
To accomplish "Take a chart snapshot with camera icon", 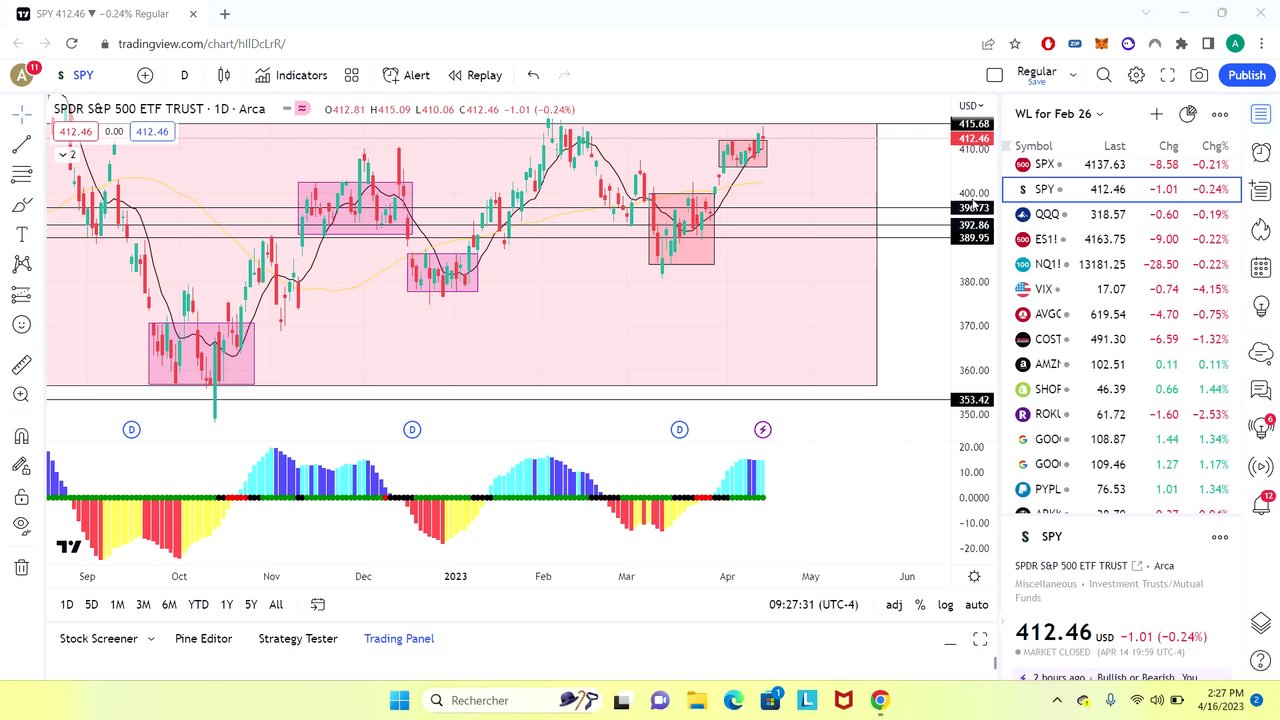I will pos(1199,75).
